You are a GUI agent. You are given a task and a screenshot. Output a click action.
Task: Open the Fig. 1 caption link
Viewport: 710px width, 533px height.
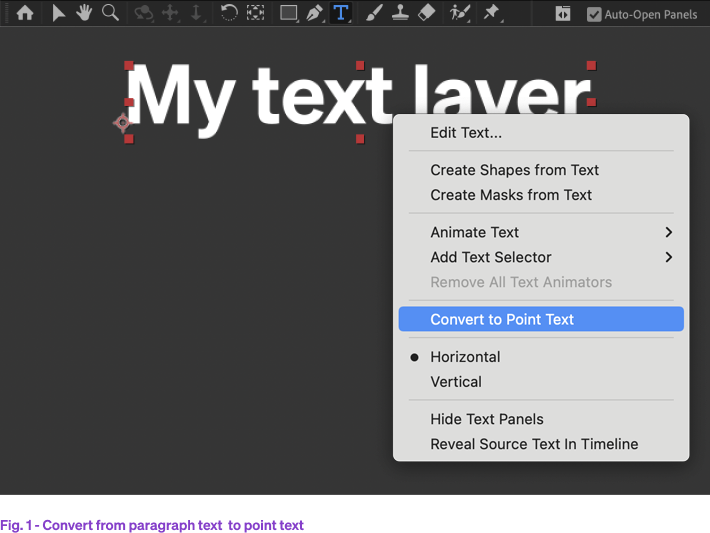click(x=152, y=525)
